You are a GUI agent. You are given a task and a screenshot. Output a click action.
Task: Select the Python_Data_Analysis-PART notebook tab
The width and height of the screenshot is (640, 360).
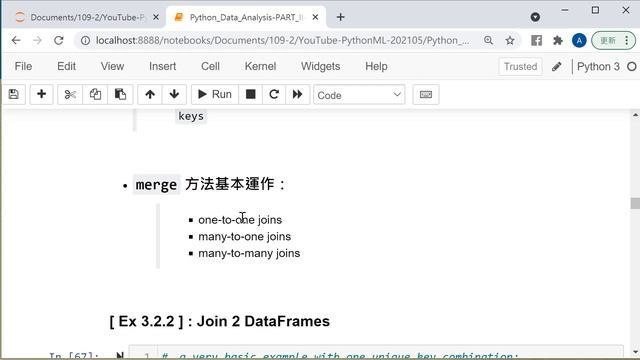(246, 17)
